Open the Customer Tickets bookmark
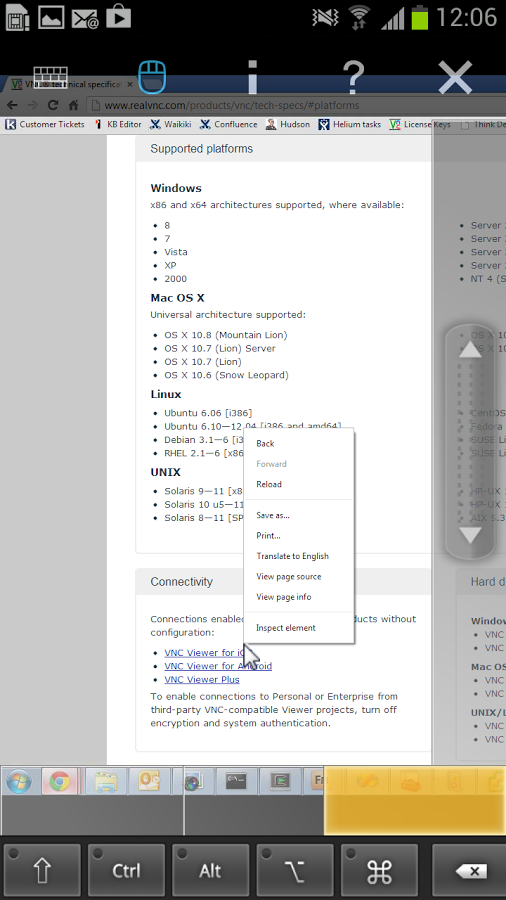 [45, 124]
